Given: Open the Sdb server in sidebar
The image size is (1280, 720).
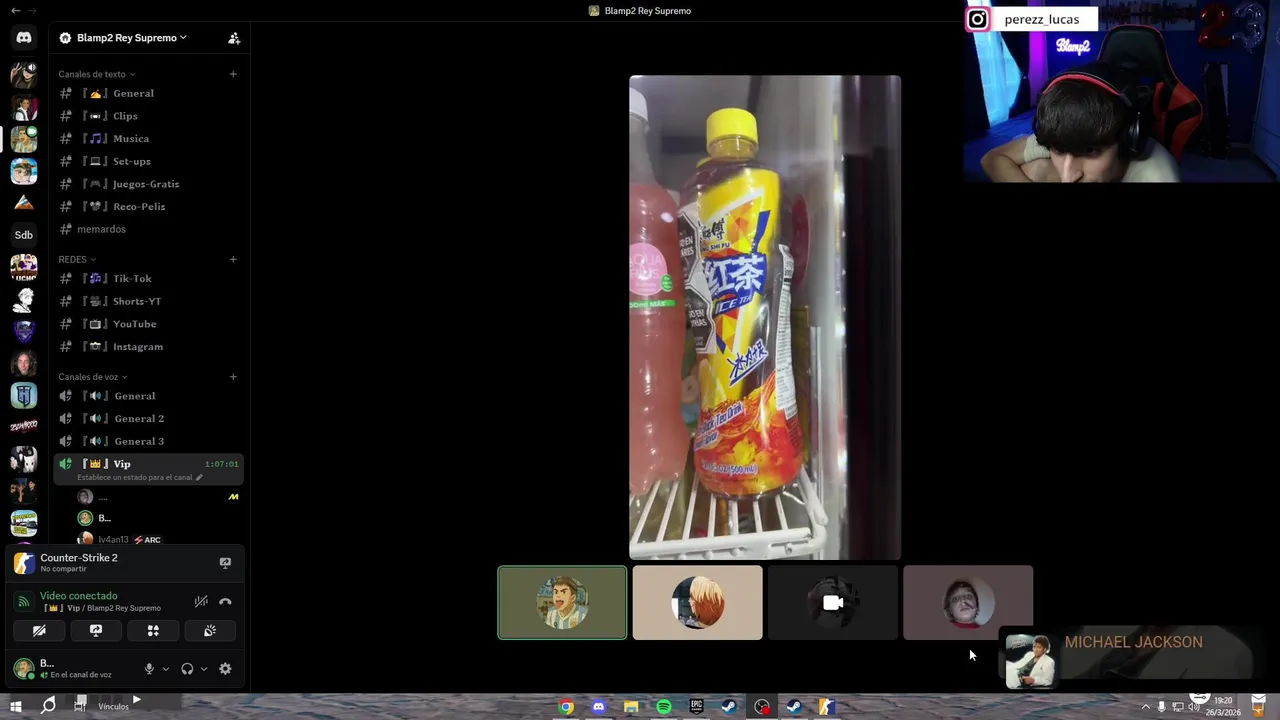Looking at the screenshot, I should [24, 235].
